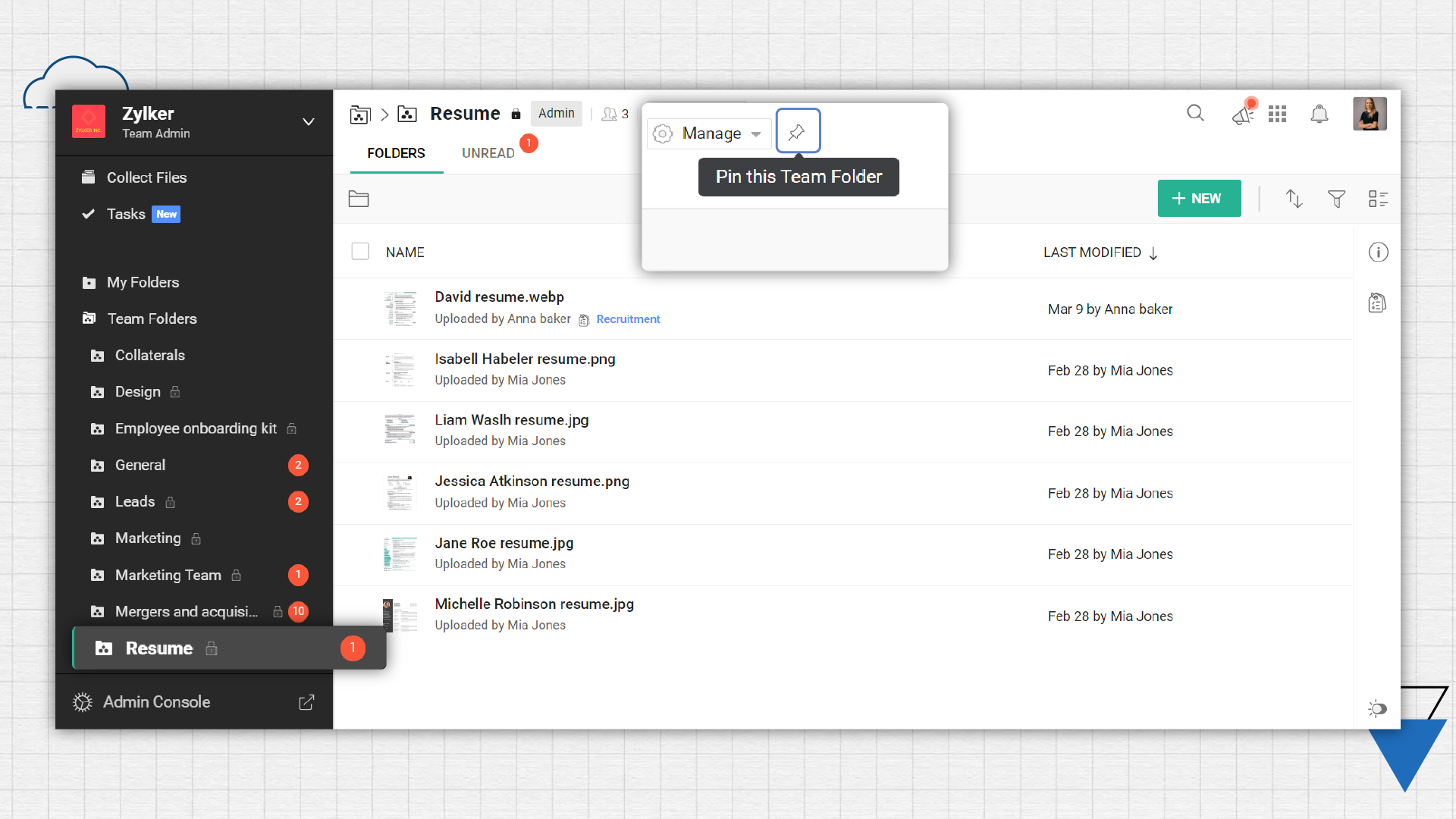Open the Marketing Team folder in sidebar
This screenshot has width=1456, height=819.
(x=168, y=575)
